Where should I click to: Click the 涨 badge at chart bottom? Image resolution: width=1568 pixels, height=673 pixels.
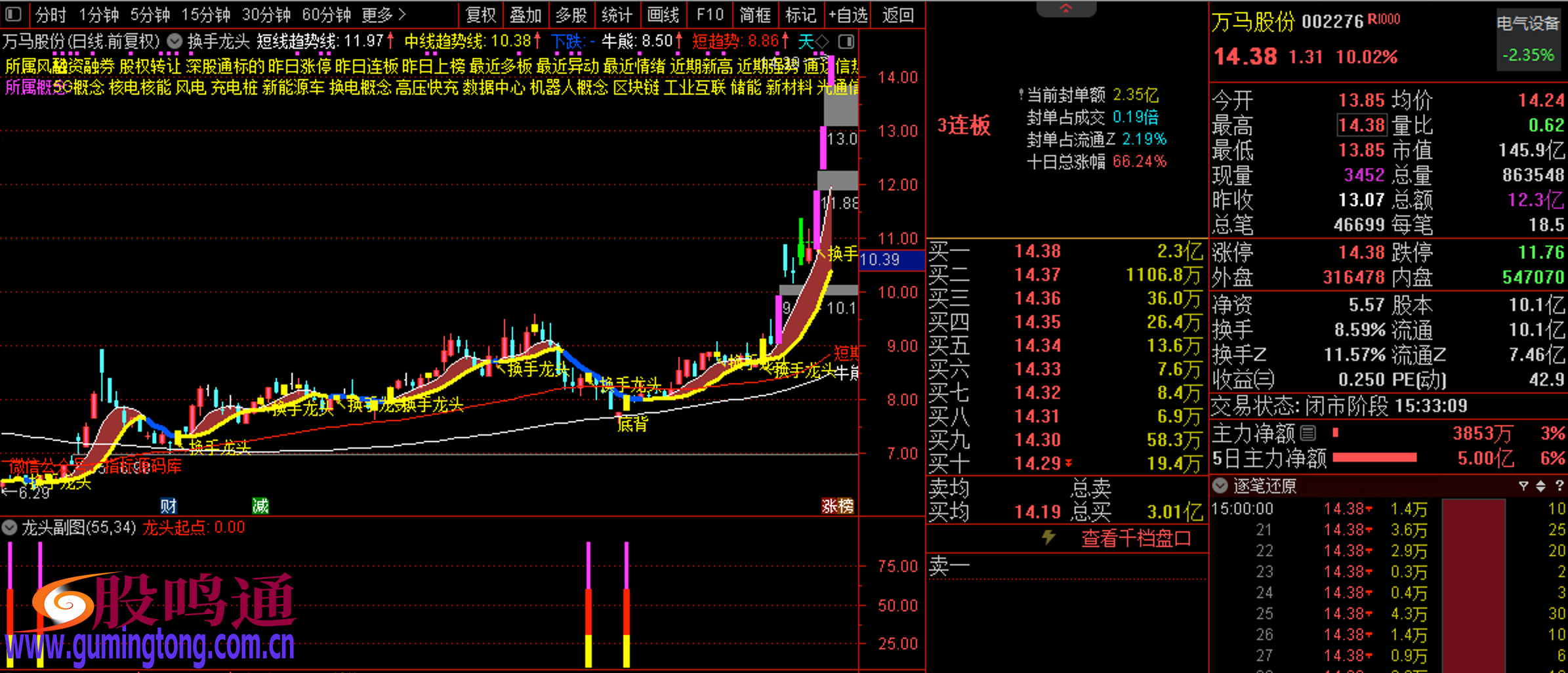click(x=830, y=506)
